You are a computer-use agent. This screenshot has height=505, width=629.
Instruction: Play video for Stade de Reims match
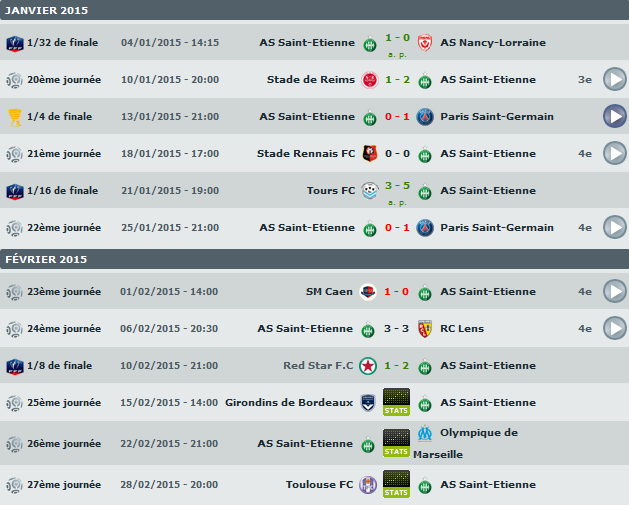pyautogui.click(x=614, y=80)
